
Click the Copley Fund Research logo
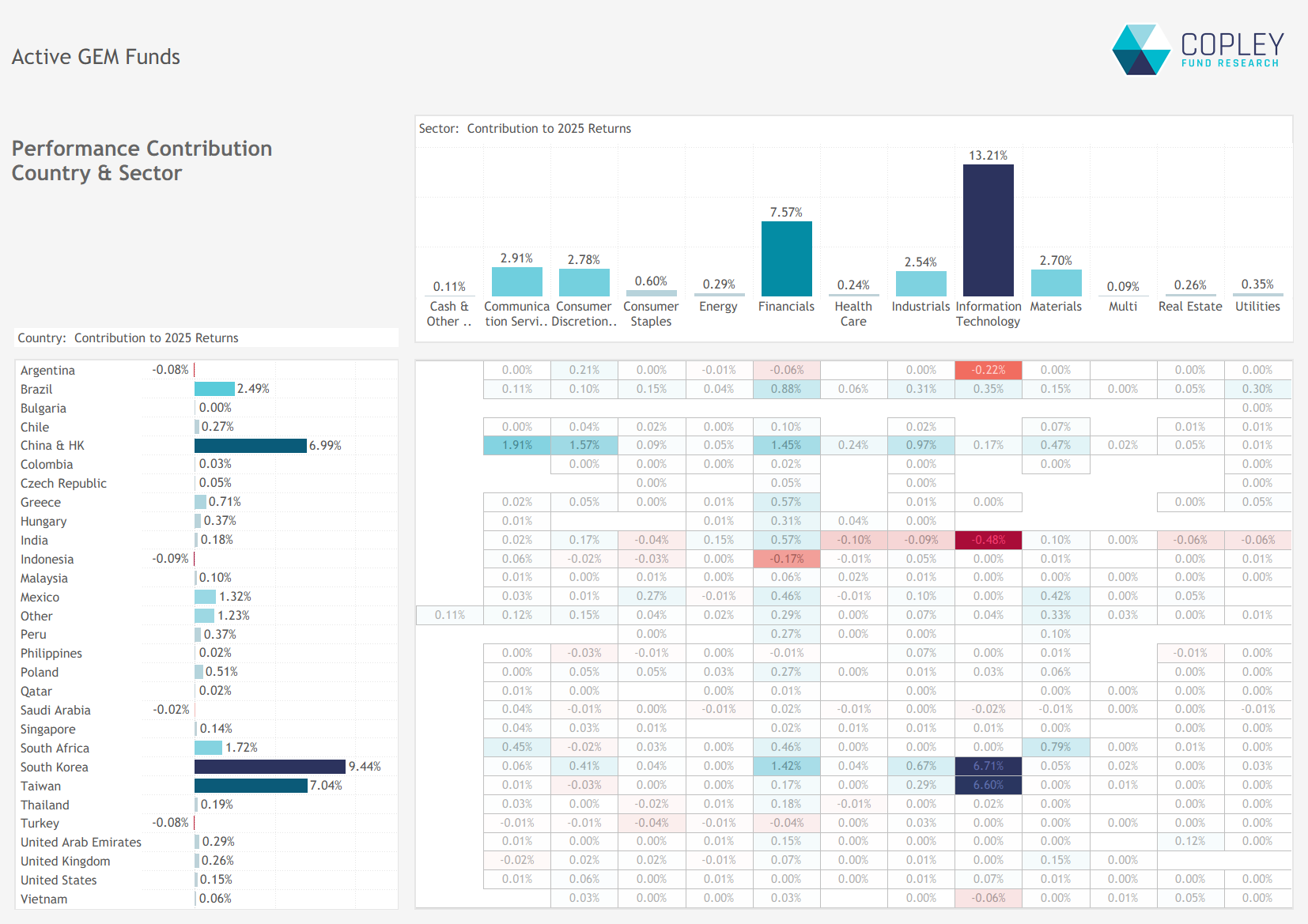(x=1197, y=50)
